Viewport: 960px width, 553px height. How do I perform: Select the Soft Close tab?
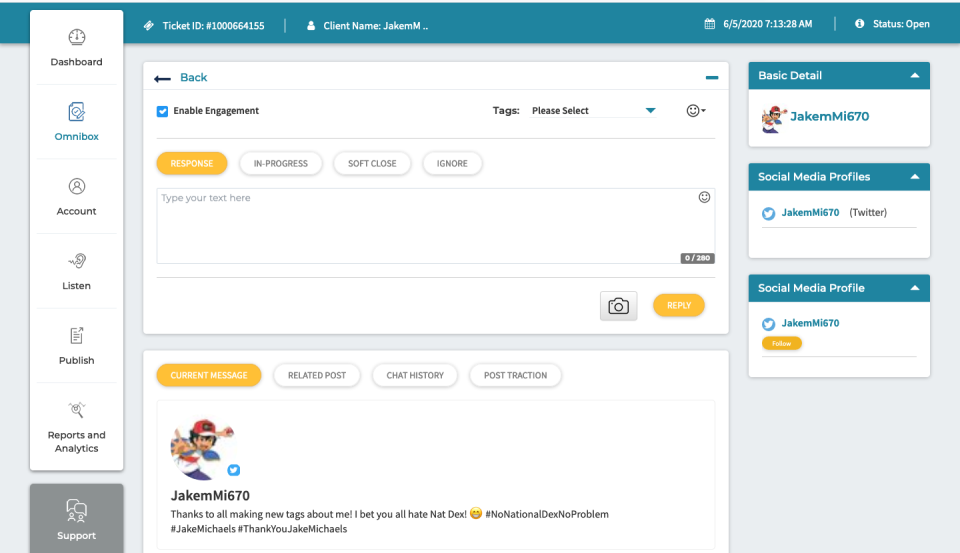point(372,164)
